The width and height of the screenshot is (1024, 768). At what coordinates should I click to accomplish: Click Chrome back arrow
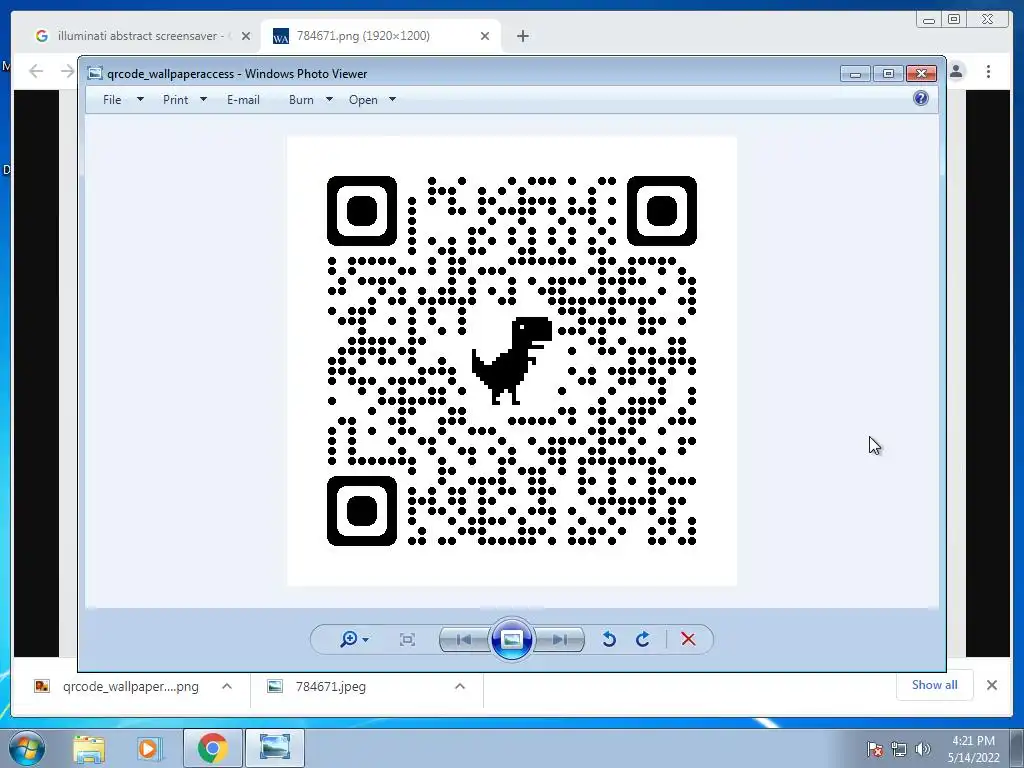point(36,71)
